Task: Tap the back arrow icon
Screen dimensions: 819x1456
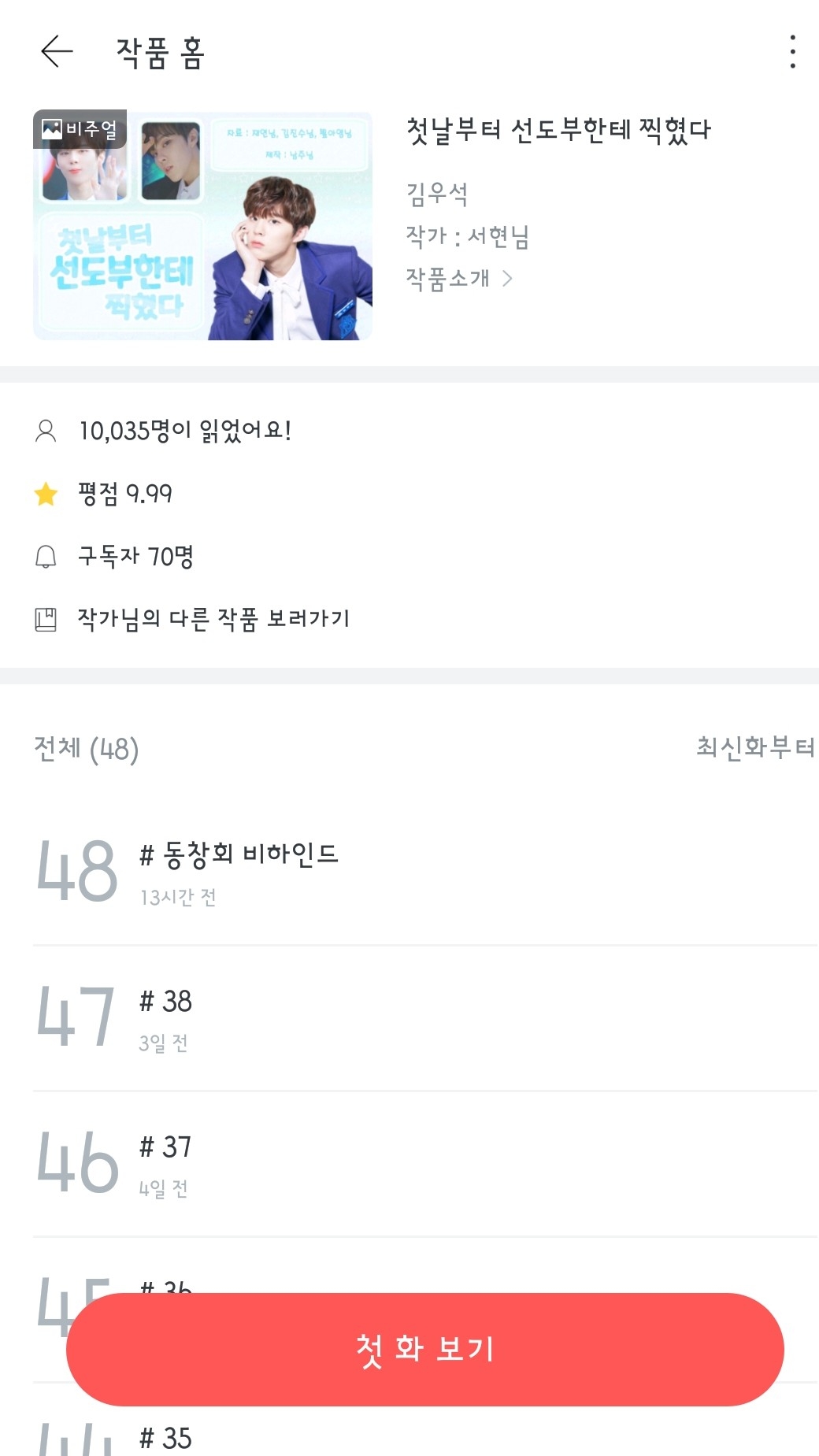Action: (57, 52)
